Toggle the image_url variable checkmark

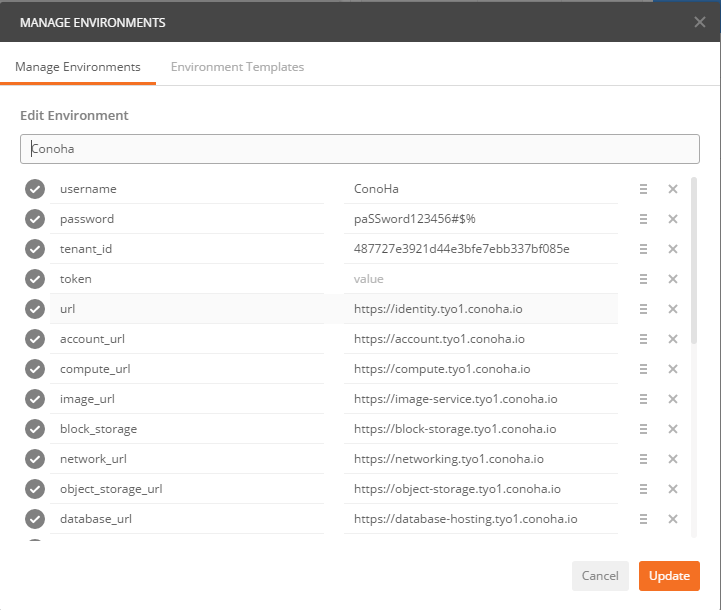[x=35, y=399]
